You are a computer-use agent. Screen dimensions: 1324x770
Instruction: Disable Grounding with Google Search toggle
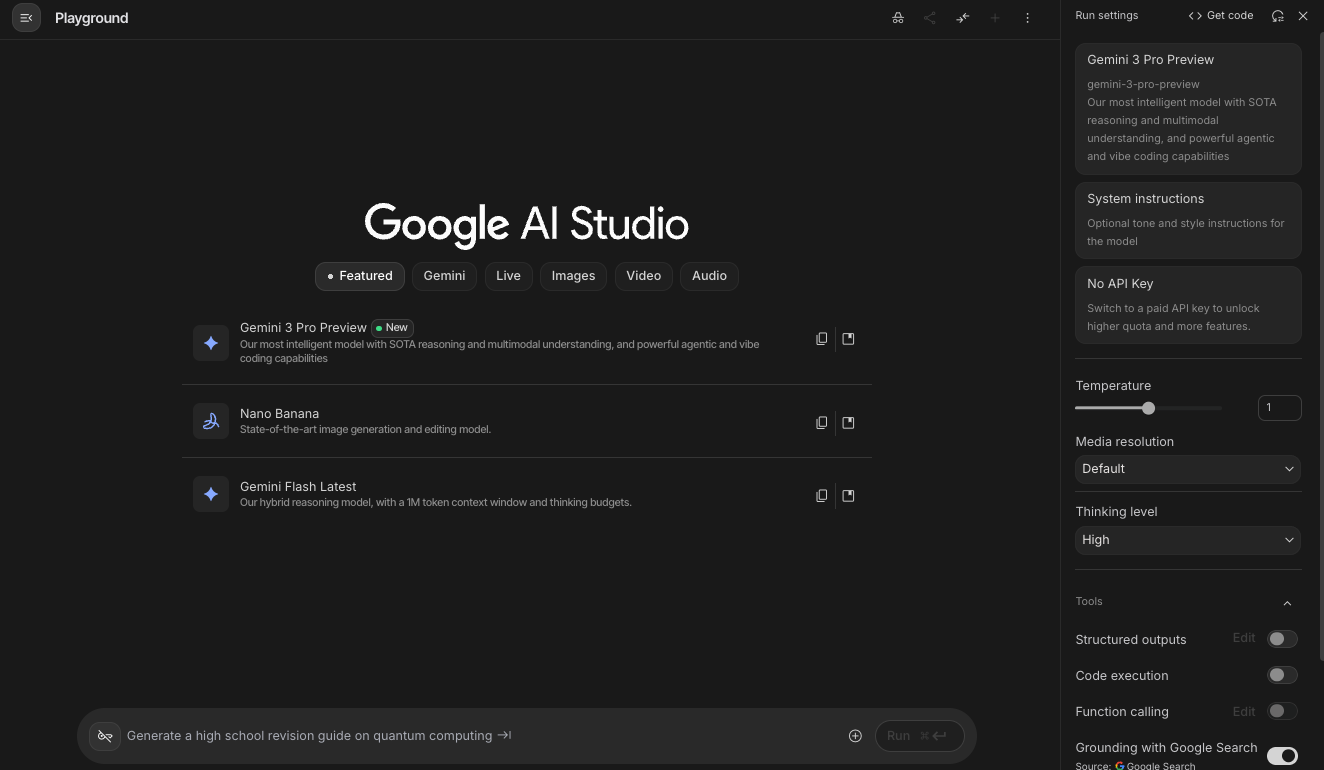1282,756
